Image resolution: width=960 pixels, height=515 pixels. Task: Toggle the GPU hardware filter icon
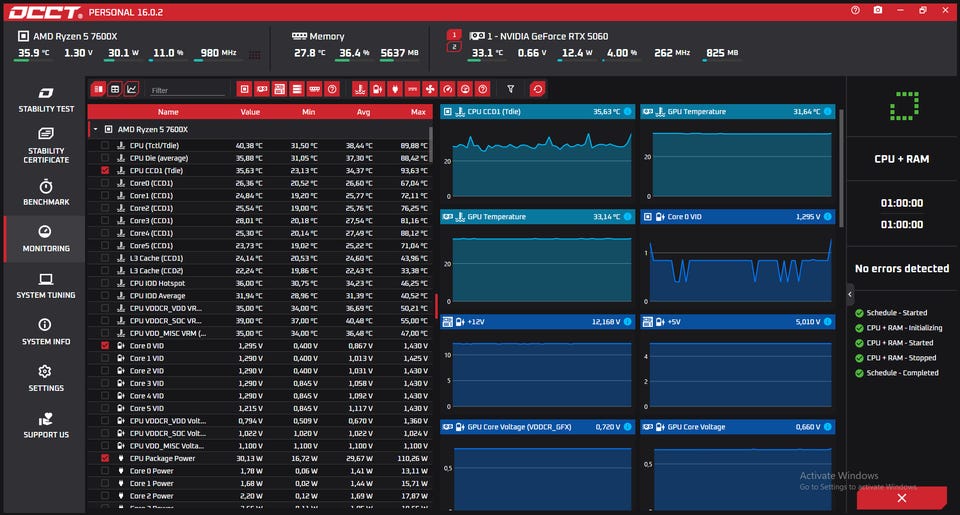pos(262,89)
